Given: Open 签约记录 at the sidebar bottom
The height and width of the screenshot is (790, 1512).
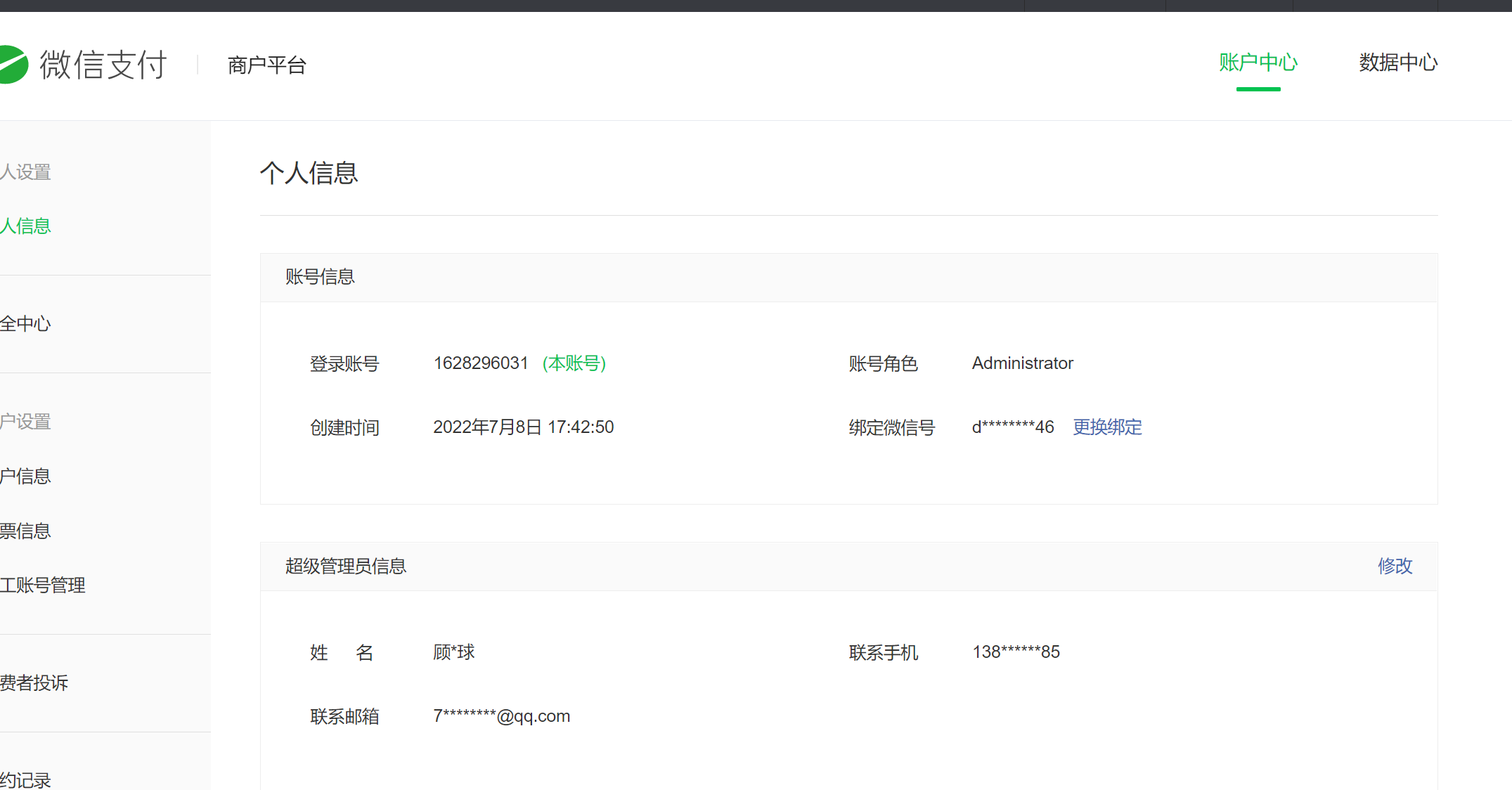Looking at the screenshot, I should pos(26,780).
